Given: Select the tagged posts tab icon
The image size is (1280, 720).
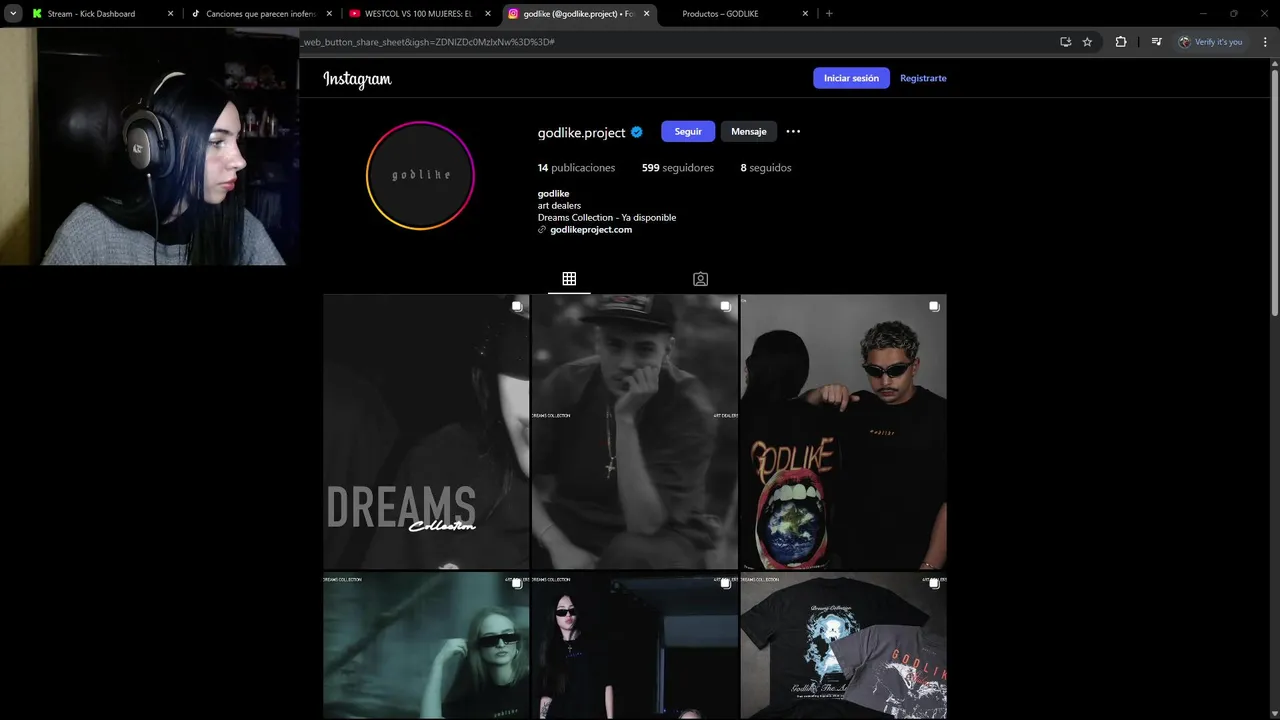Looking at the screenshot, I should pos(700,279).
